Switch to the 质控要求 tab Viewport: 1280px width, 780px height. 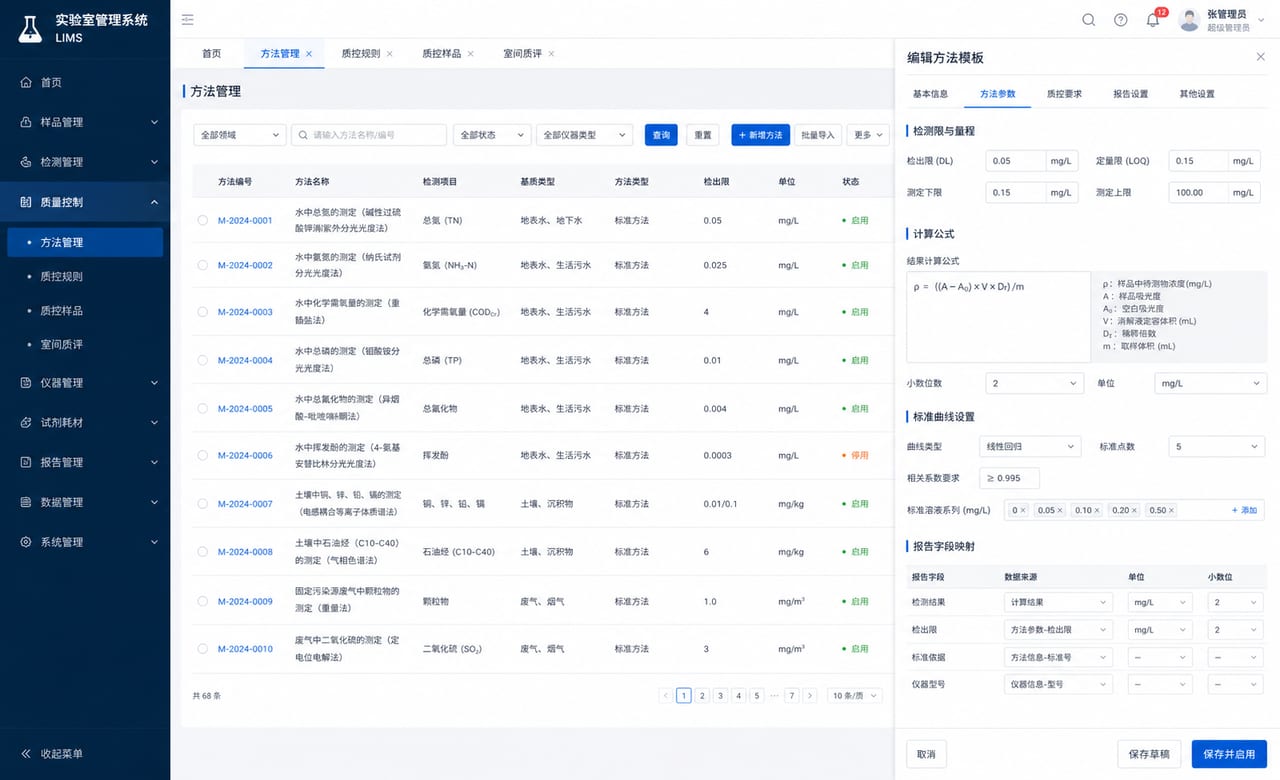click(x=1064, y=94)
